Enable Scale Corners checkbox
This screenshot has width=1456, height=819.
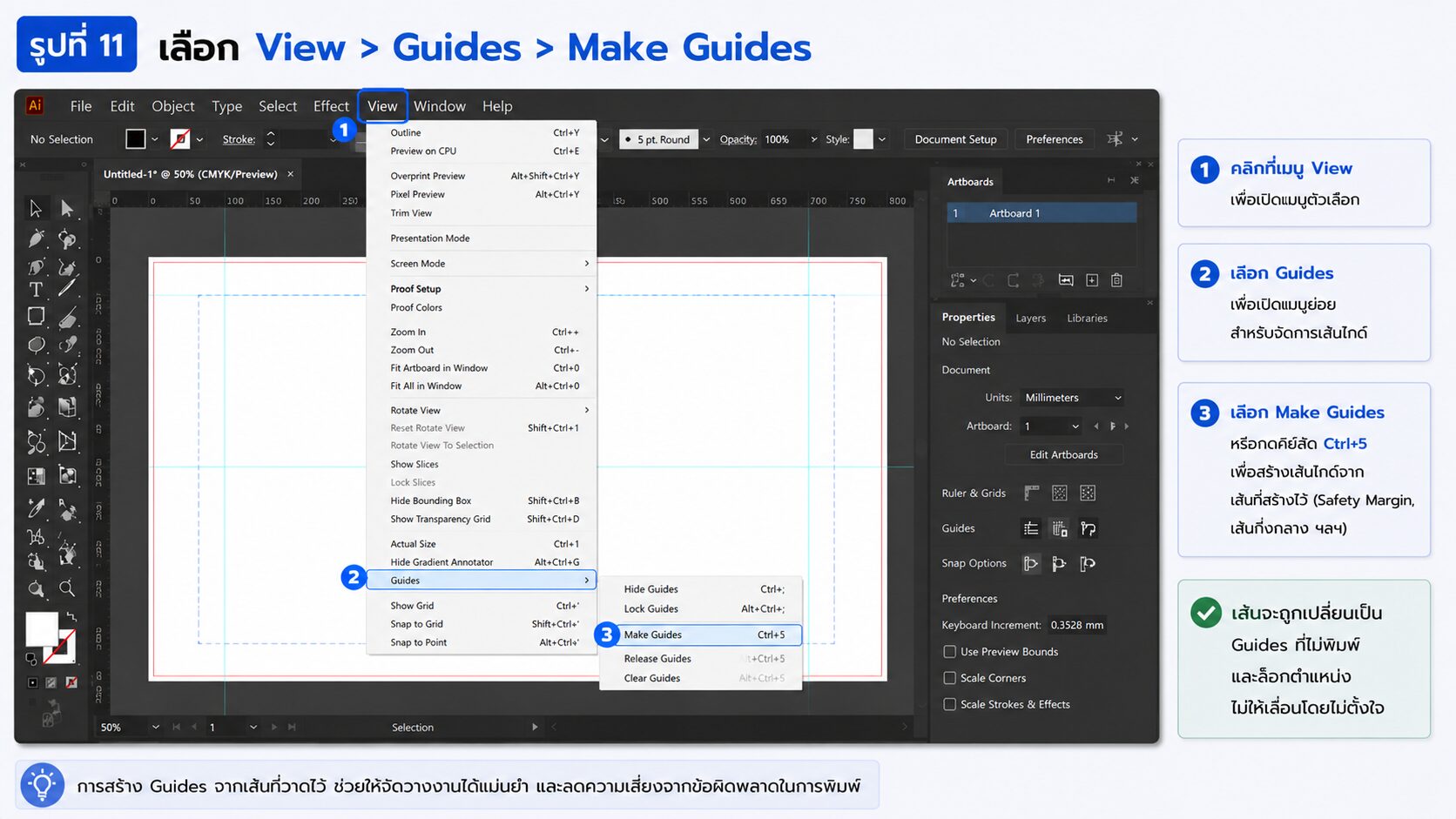click(949, 678)
